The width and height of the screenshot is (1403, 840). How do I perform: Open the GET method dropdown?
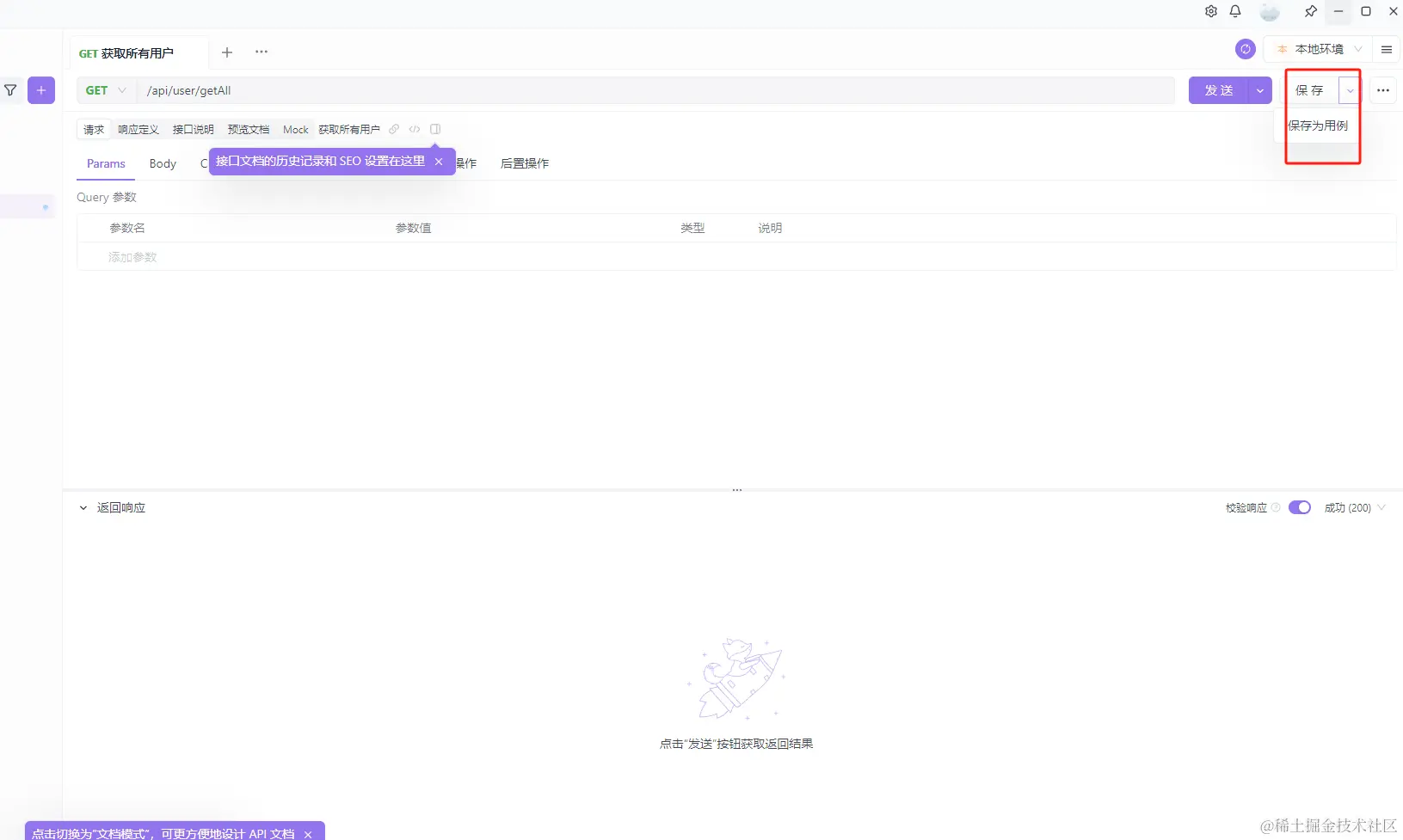pyautogui.click(x=106, y=90)
